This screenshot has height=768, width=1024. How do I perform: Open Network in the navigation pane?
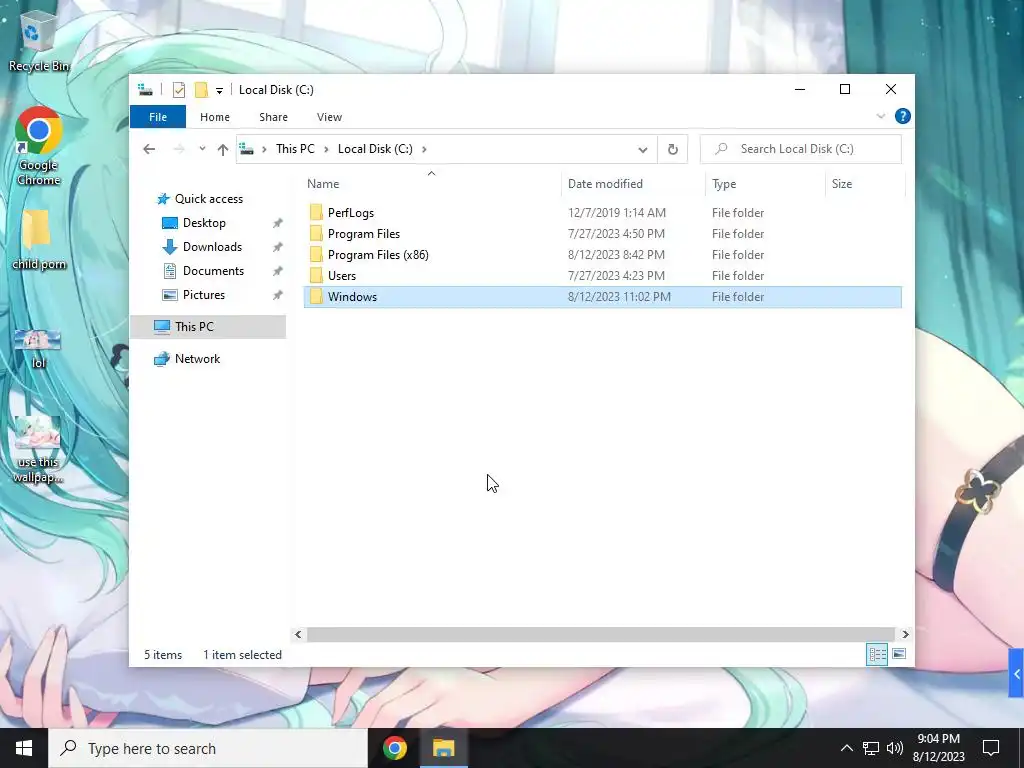click(197, 359)
